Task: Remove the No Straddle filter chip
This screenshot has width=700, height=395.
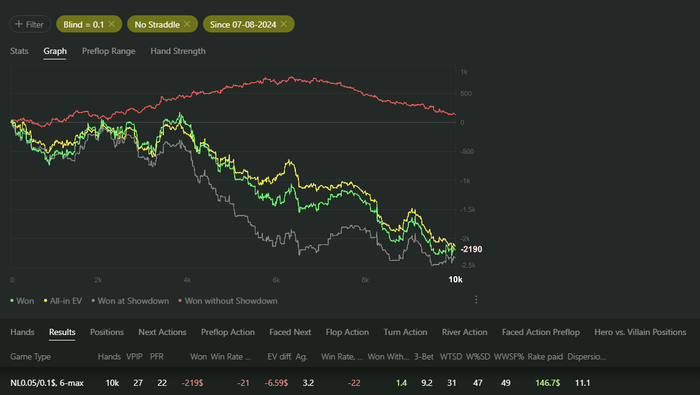Action: coord(187,24)
